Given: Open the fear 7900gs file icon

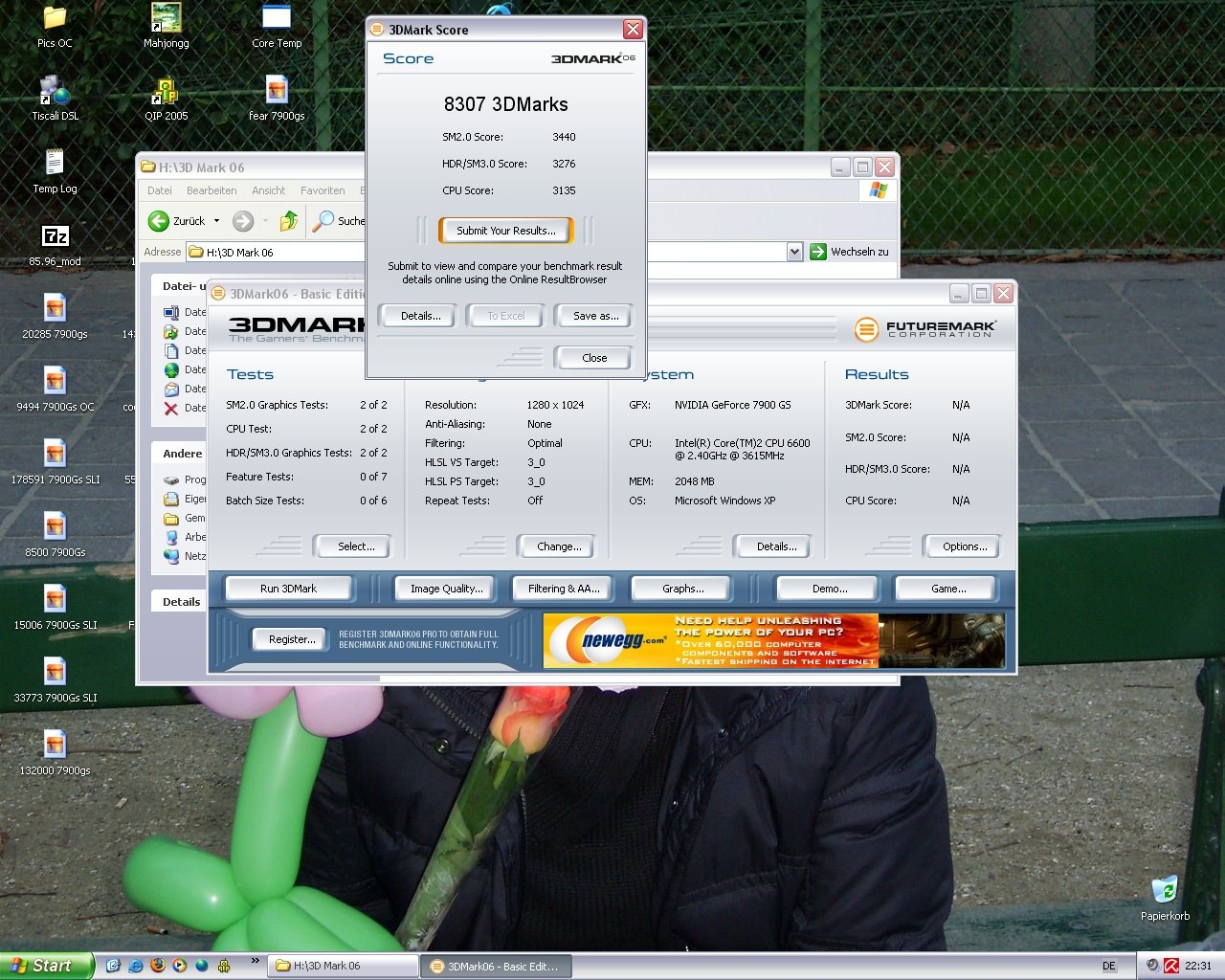Looking at the screenshot, I should click(277, 99).
